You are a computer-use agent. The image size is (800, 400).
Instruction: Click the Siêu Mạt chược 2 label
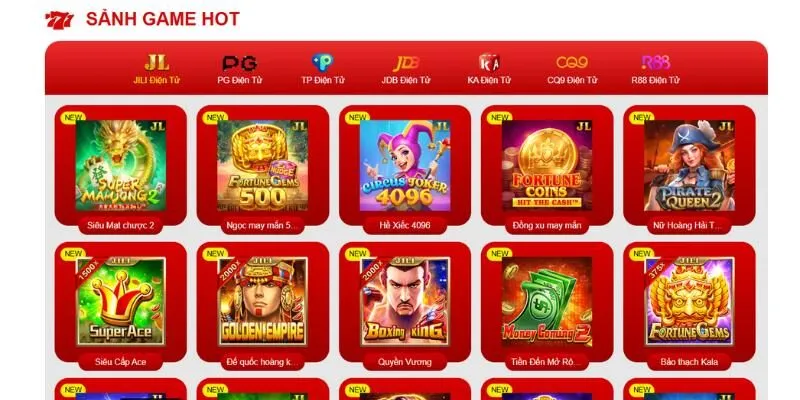point(120,225)
